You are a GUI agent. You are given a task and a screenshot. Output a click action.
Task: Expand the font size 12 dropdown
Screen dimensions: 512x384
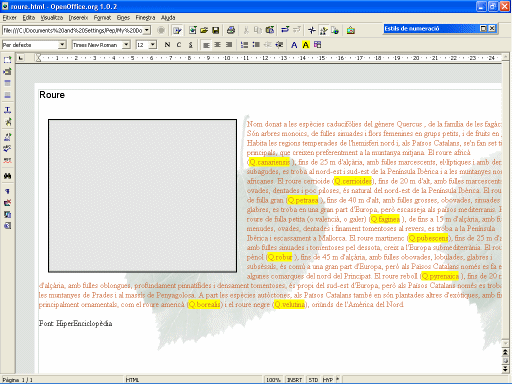point(153,45)
